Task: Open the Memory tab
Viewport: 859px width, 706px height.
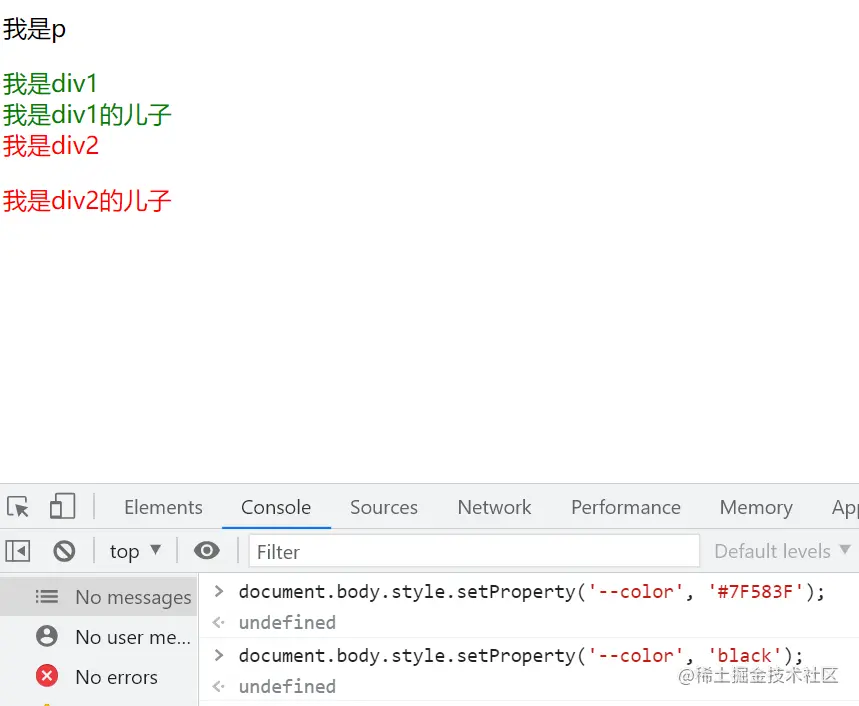Action: [x=756, y=507]
